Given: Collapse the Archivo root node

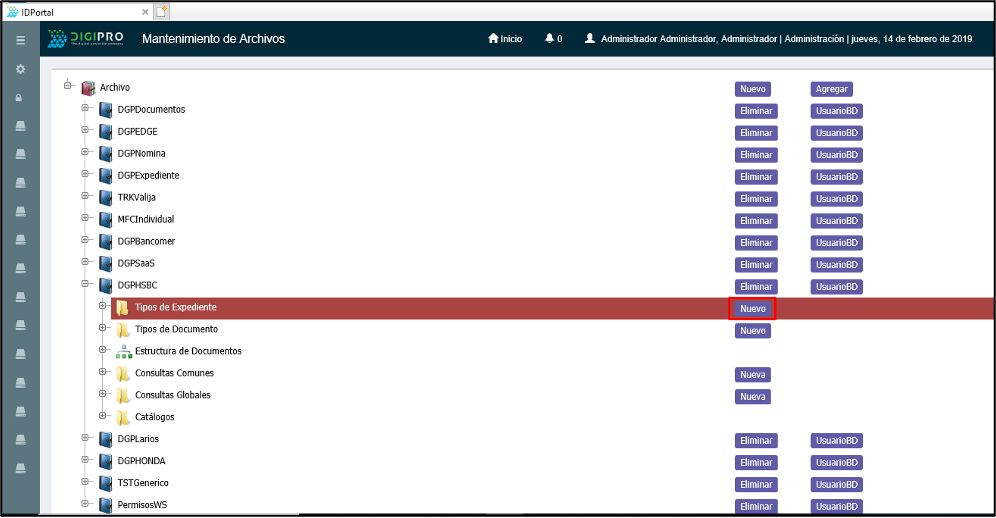Looking at the screenshot, I should [x=68, y=86].
